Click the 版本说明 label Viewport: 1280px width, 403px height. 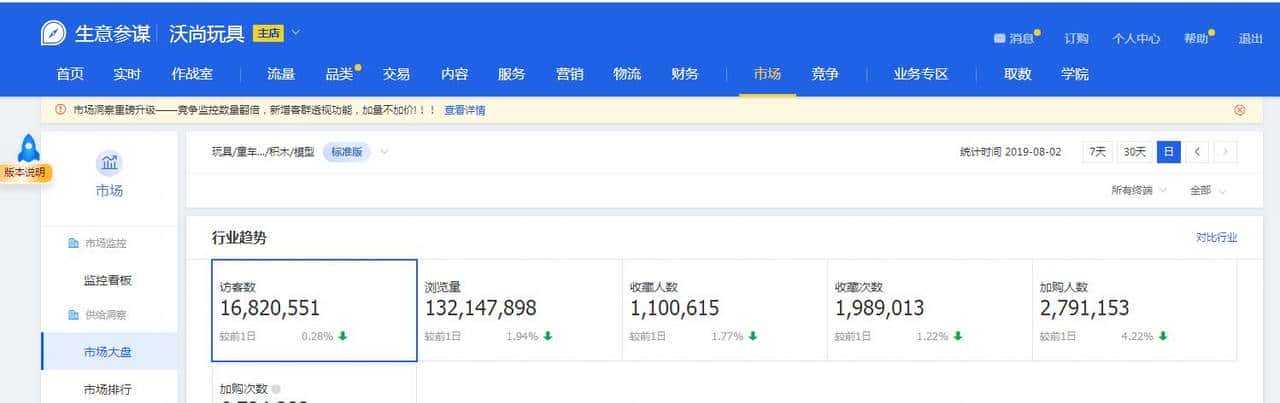(24, 172)
